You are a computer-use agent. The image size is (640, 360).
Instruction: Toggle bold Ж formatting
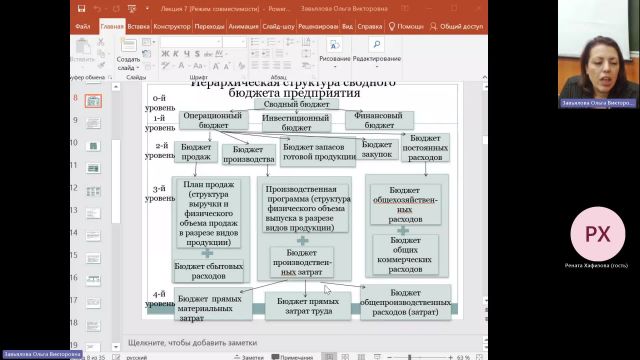click(165, 54)
